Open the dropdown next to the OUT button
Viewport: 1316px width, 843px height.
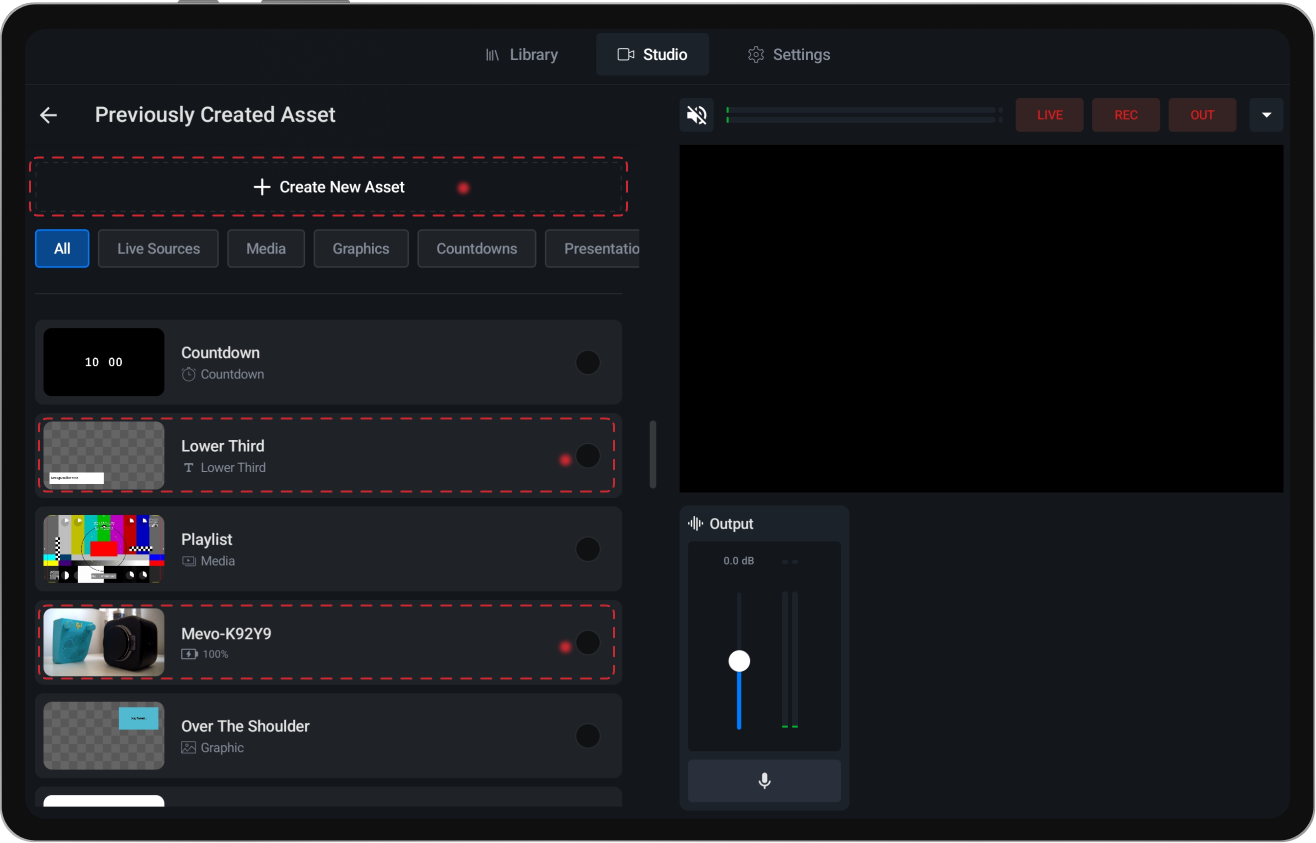pyautogui.click(x=1266, y=114)
